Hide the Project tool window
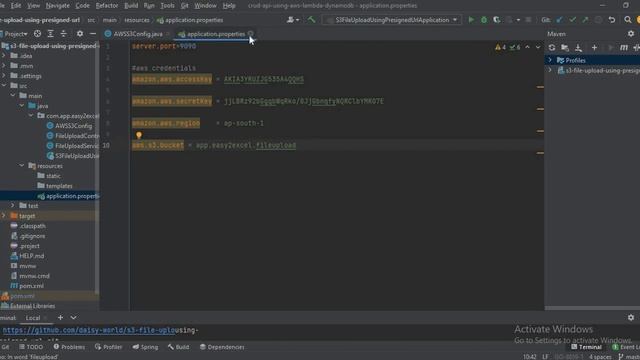 (93, 34)
